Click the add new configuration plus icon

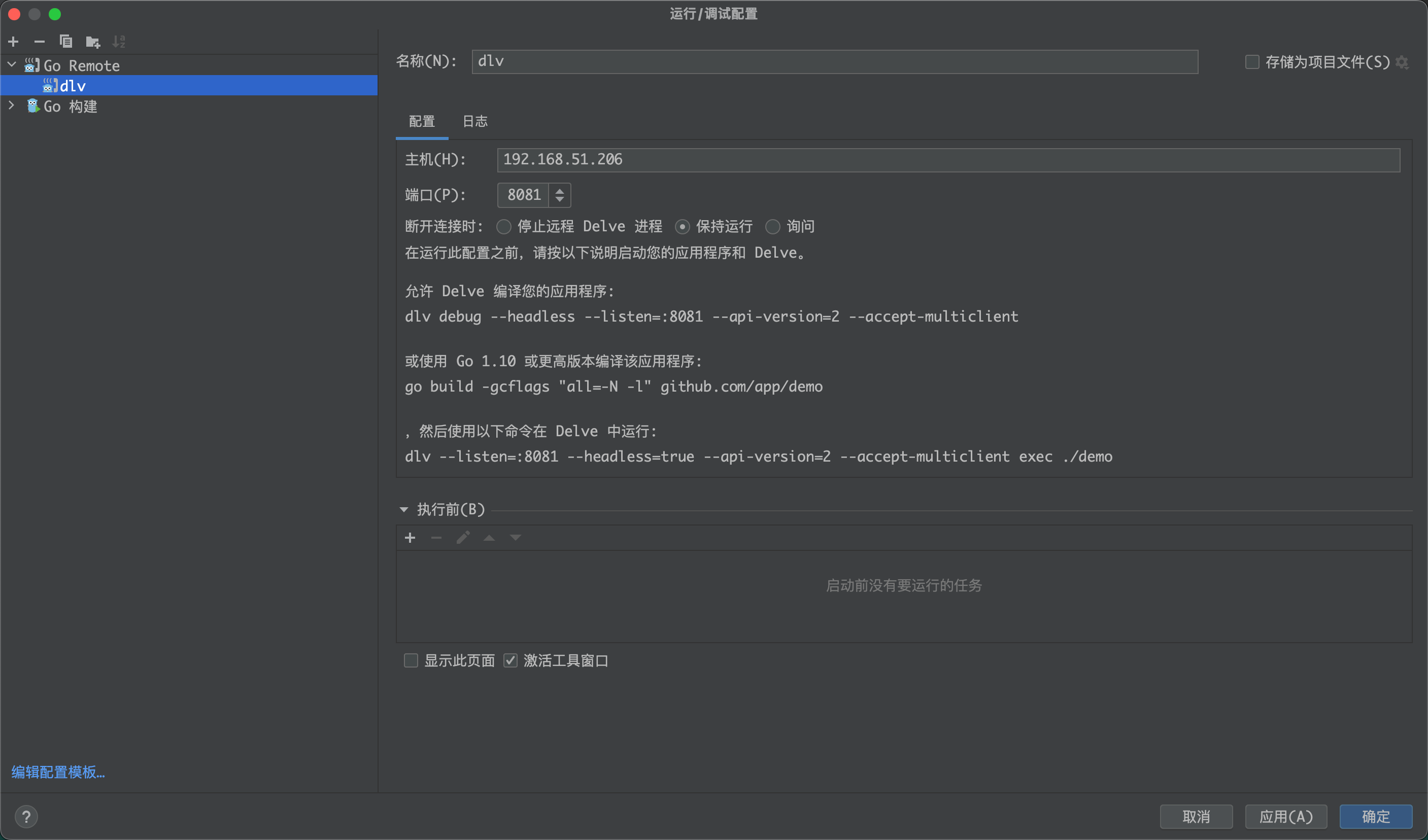click(14, 42)
